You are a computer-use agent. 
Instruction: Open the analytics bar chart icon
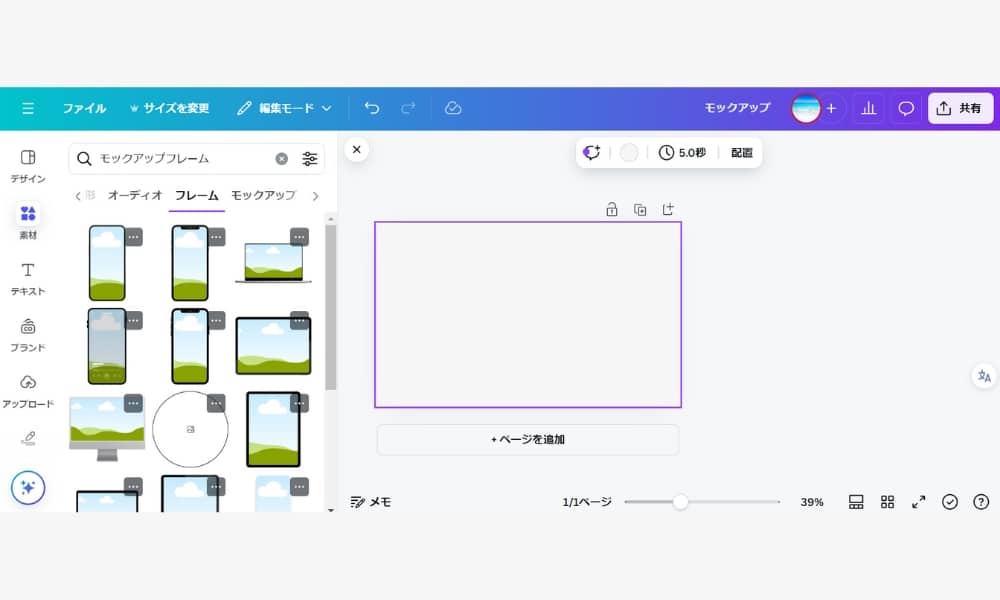coord(868,108)
